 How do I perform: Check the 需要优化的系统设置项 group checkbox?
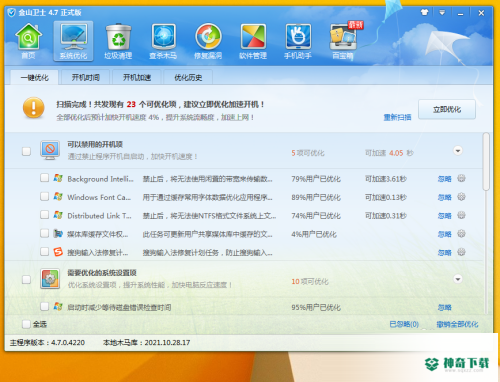tap(26, 279)
